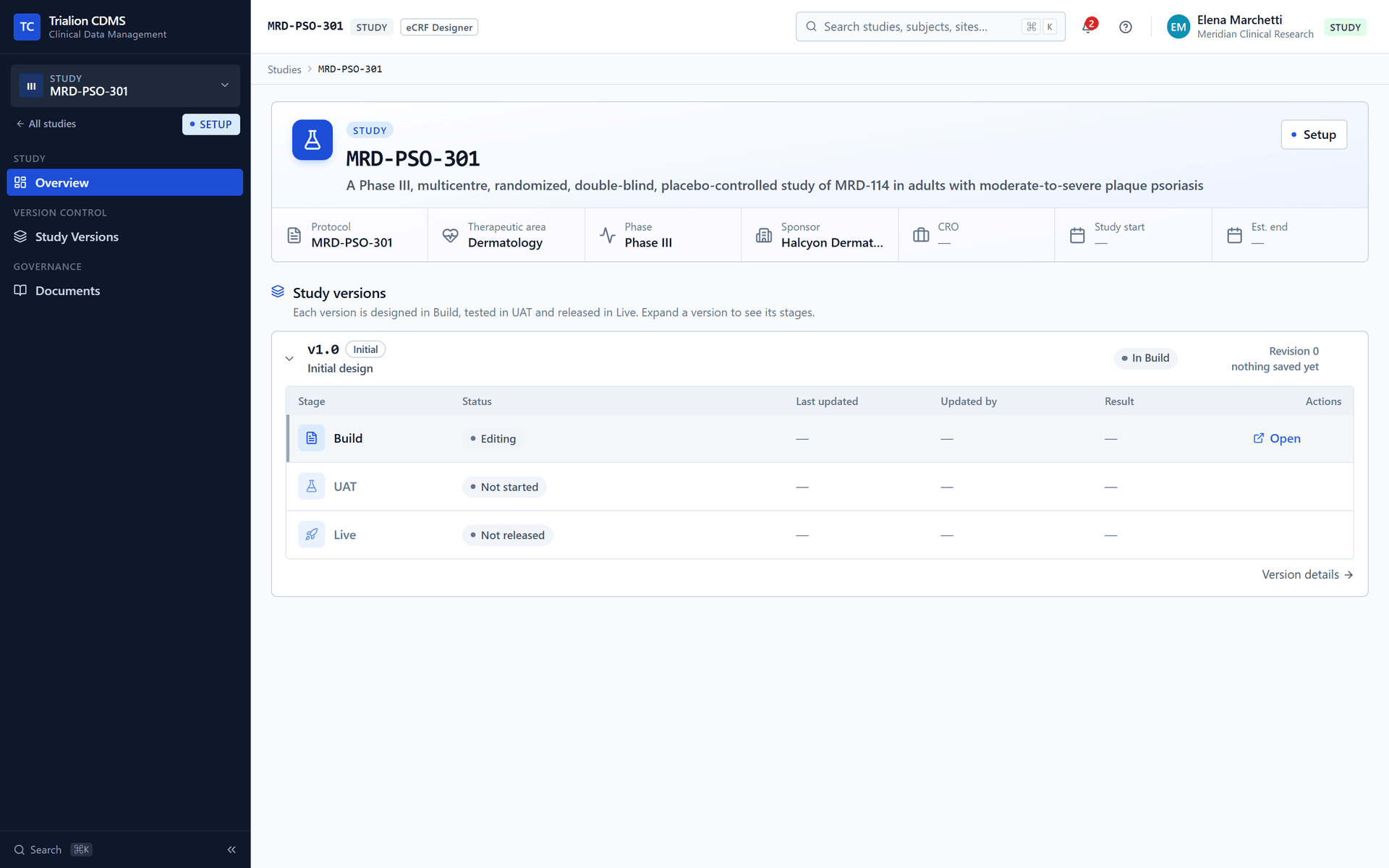Screen dimensions: 1389x868
Task: Open the MRD-PSO-301 study switcher dropdown
Action: pos(125,85)
